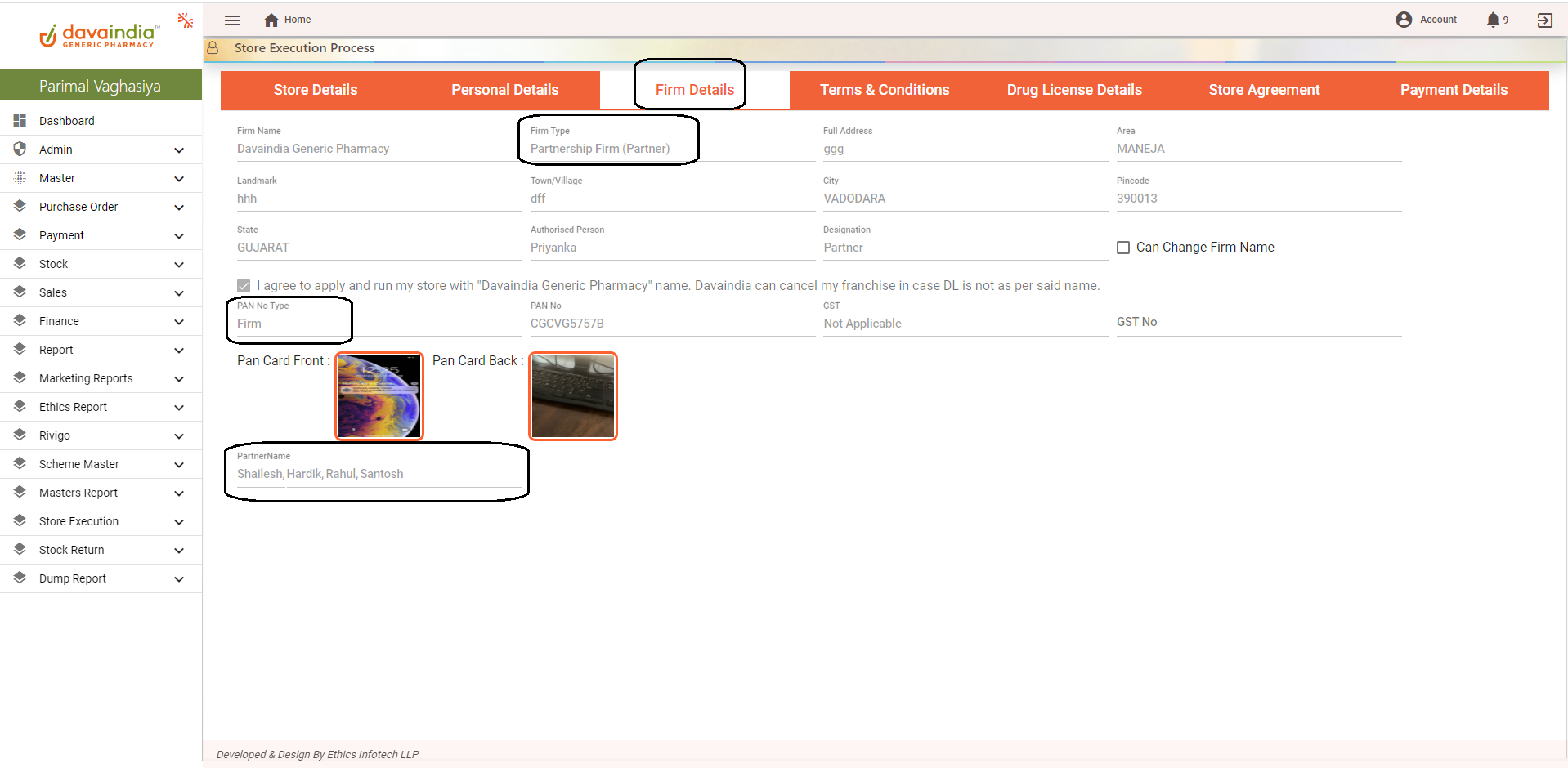1568x768 pixels.
Task: Toggle the agreement checkbox for store name
Action: click(244, 286)
